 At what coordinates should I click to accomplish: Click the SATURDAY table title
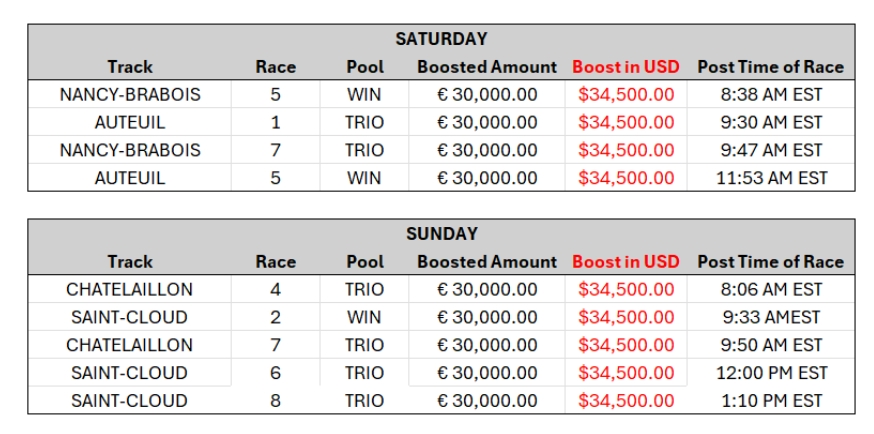pyautogui.click(x=441, y=39)
